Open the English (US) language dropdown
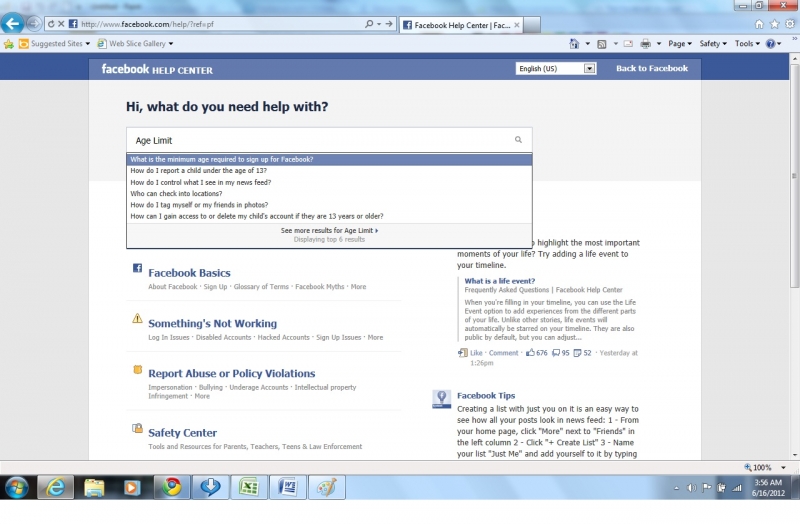The width and height of the screenshot is (800, 524). point(556,69)
